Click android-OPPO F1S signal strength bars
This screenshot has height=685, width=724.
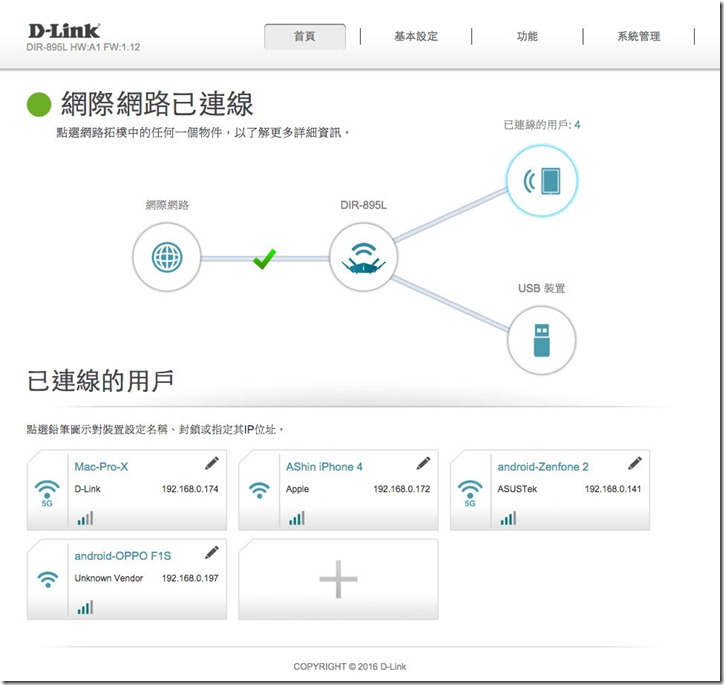pyautogui.click(x=85, y=607)
